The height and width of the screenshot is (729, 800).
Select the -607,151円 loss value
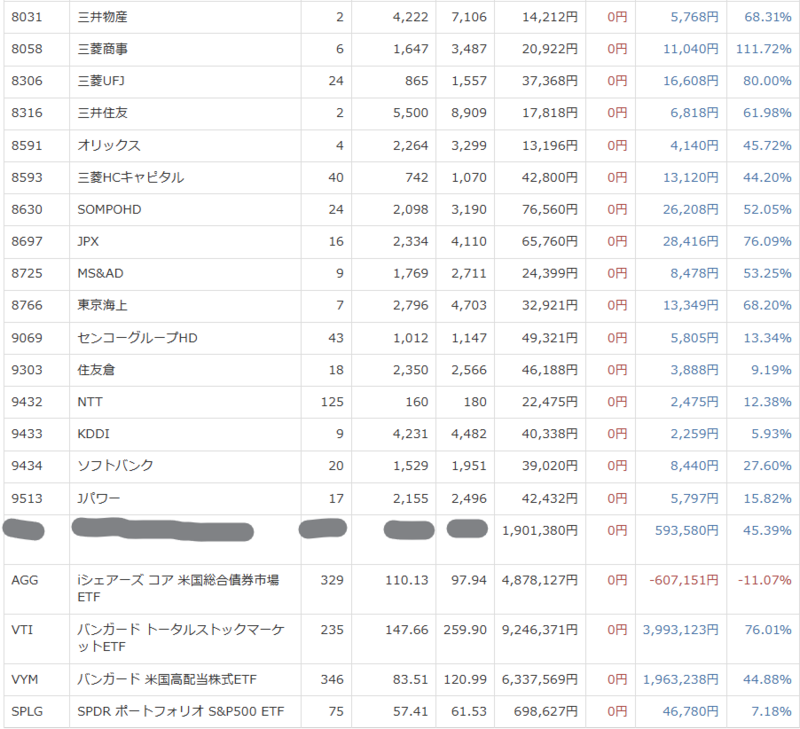[684, 580]
